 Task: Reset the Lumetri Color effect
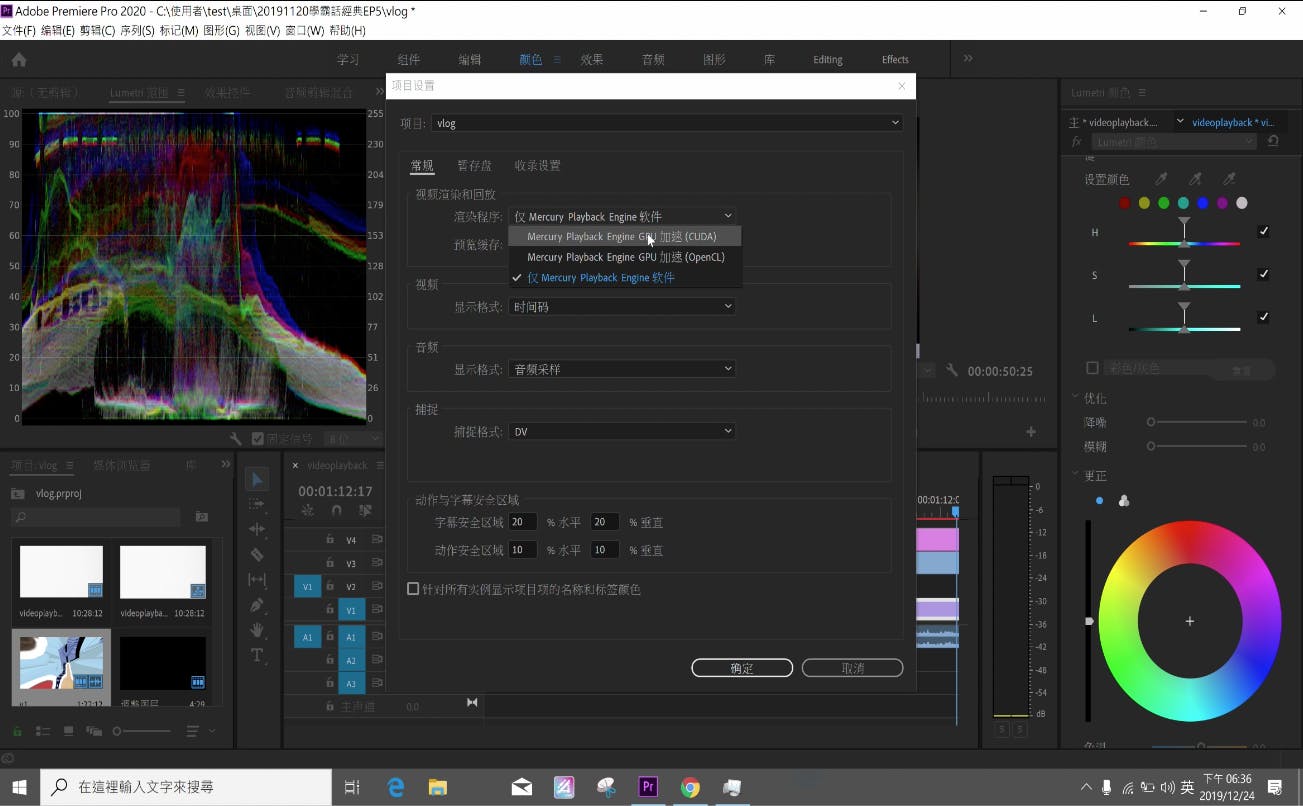coord(1273,142)
